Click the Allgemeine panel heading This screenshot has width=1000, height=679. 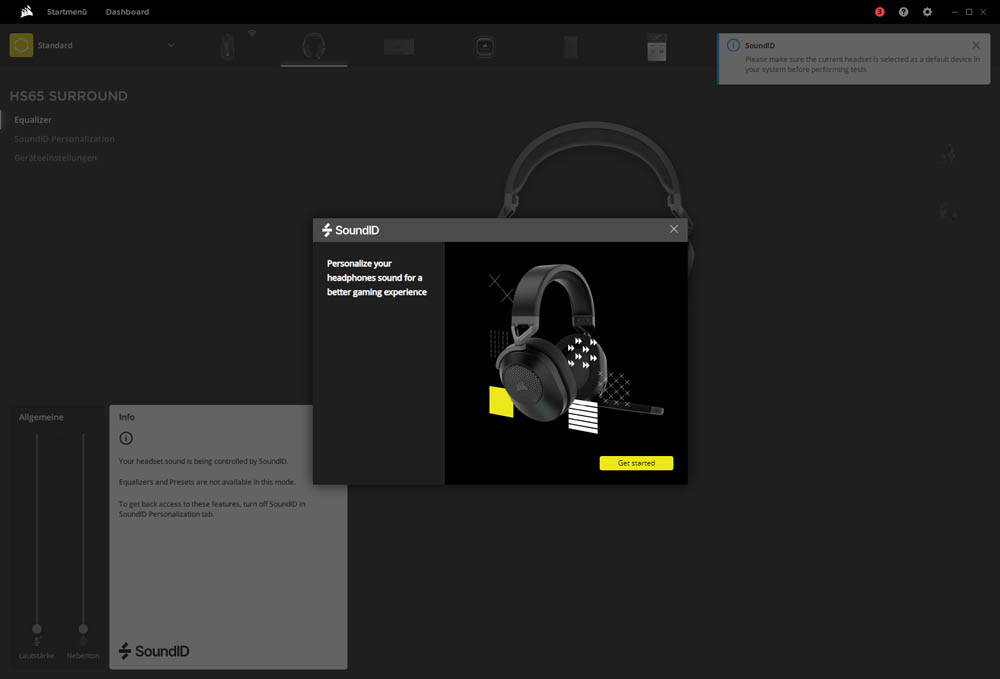pyautogui.click(x=41, y=417)
